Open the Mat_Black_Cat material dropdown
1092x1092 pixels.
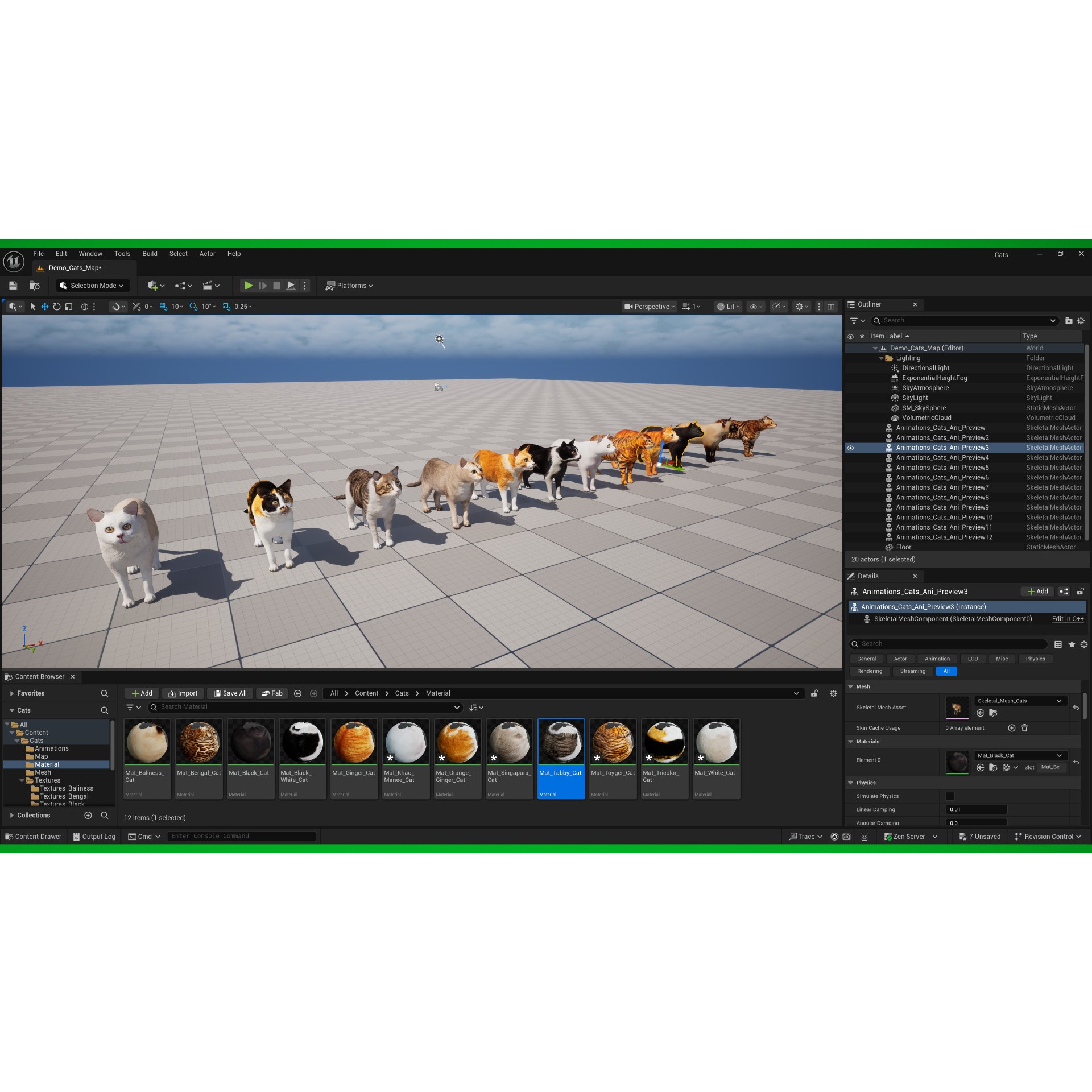coord(1059,755)
